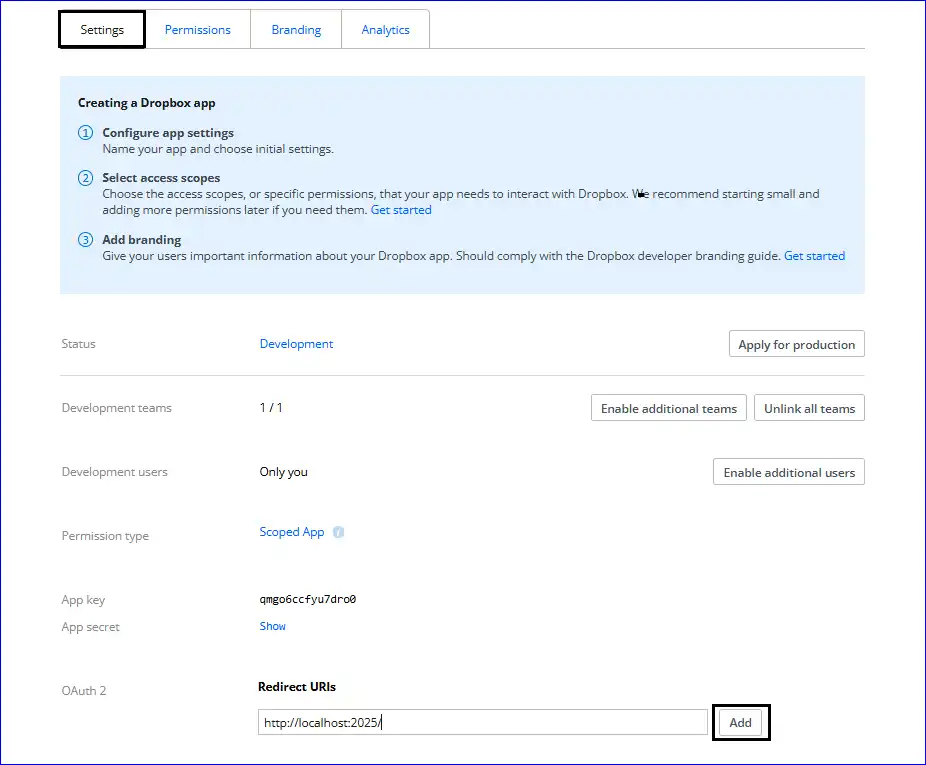
Task: Click step 2 circle for Select access scopes
Action: tap(85, 177)
